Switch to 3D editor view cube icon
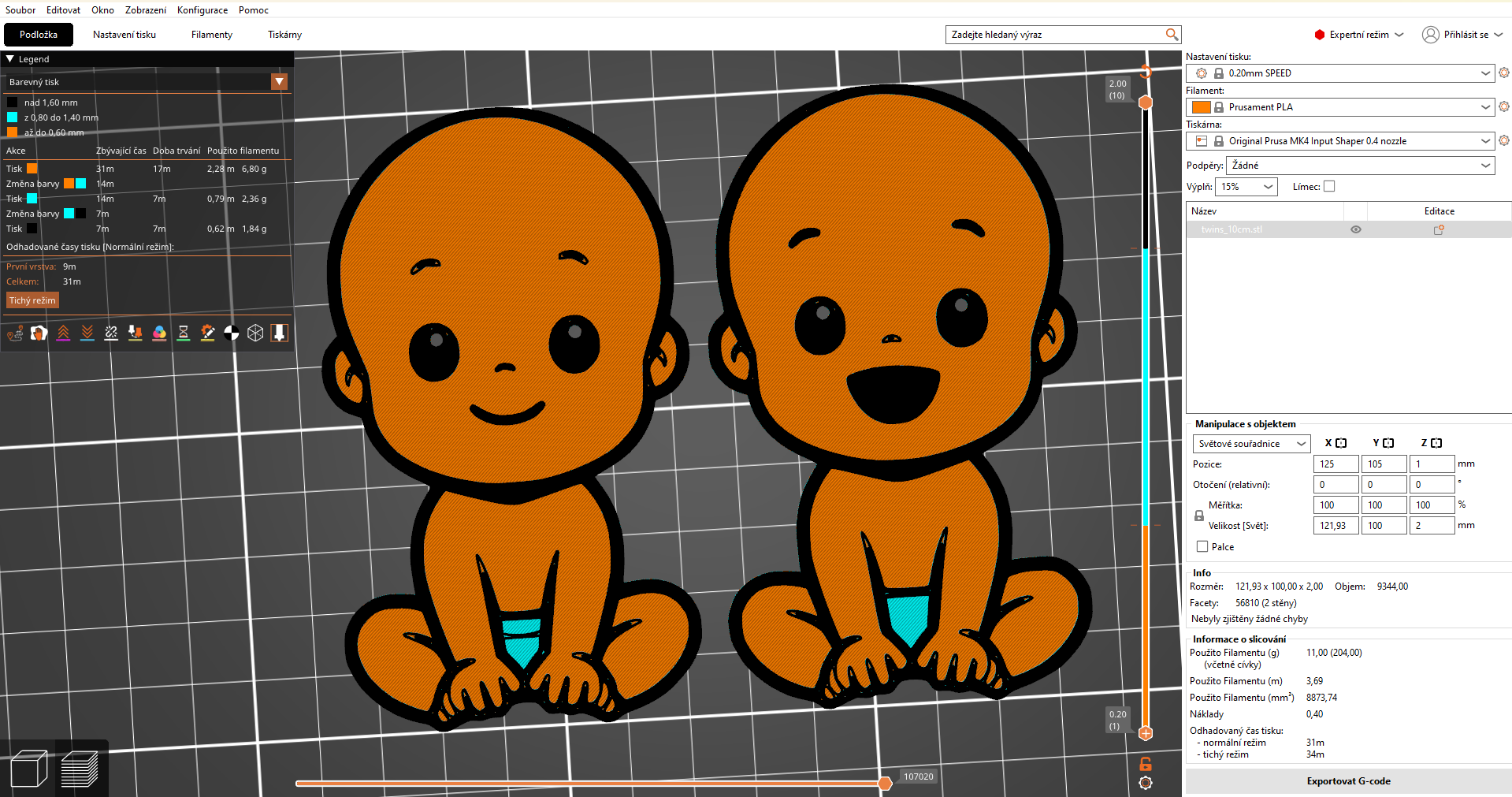Image resolution: width=1512 pixels, height=797 pixels. coord(29,769)
